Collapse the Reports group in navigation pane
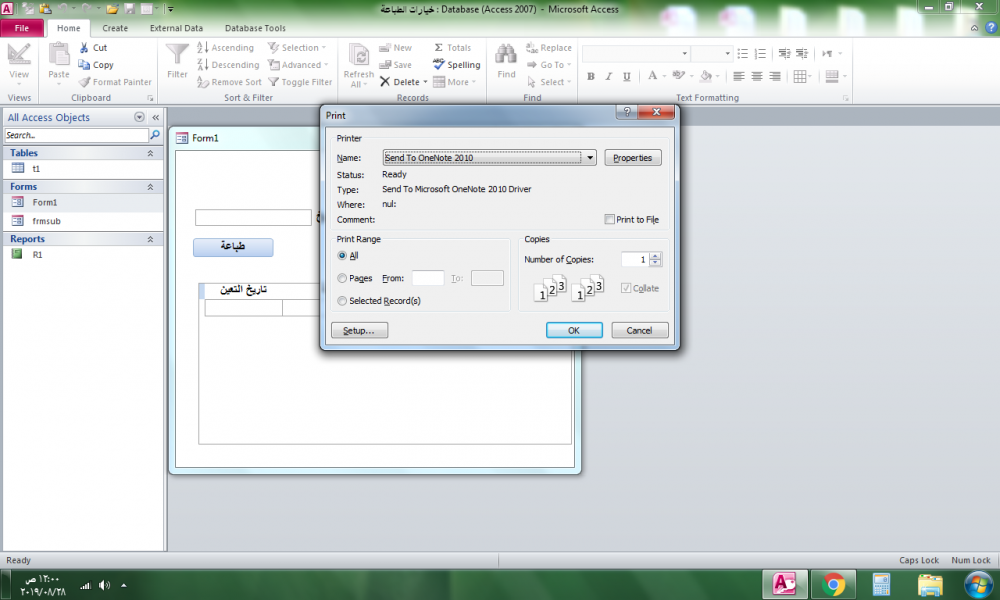The image size is (1000, 600). tap(151, 239)
